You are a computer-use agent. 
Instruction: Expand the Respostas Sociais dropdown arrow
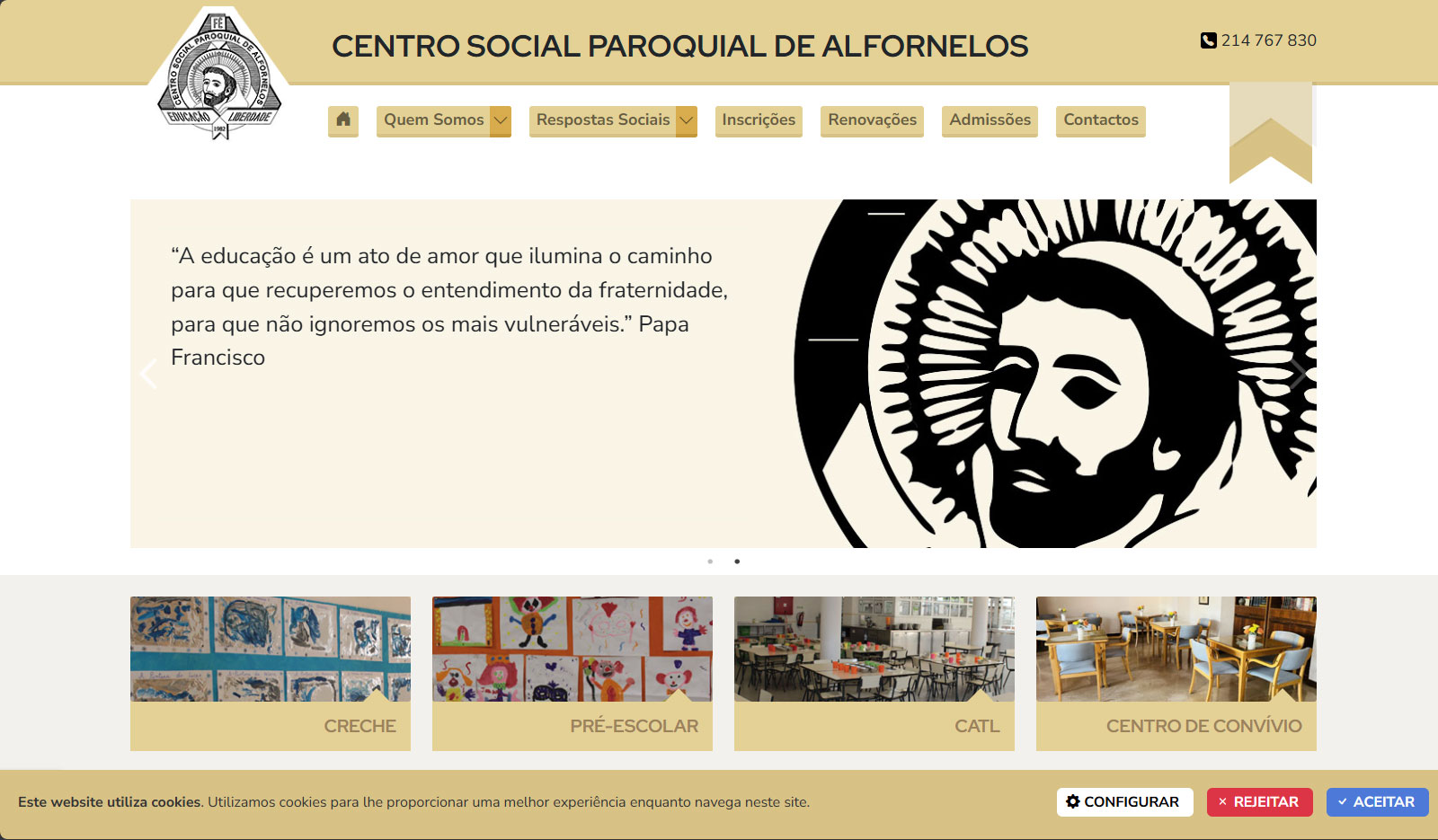(x=687, y=120)
